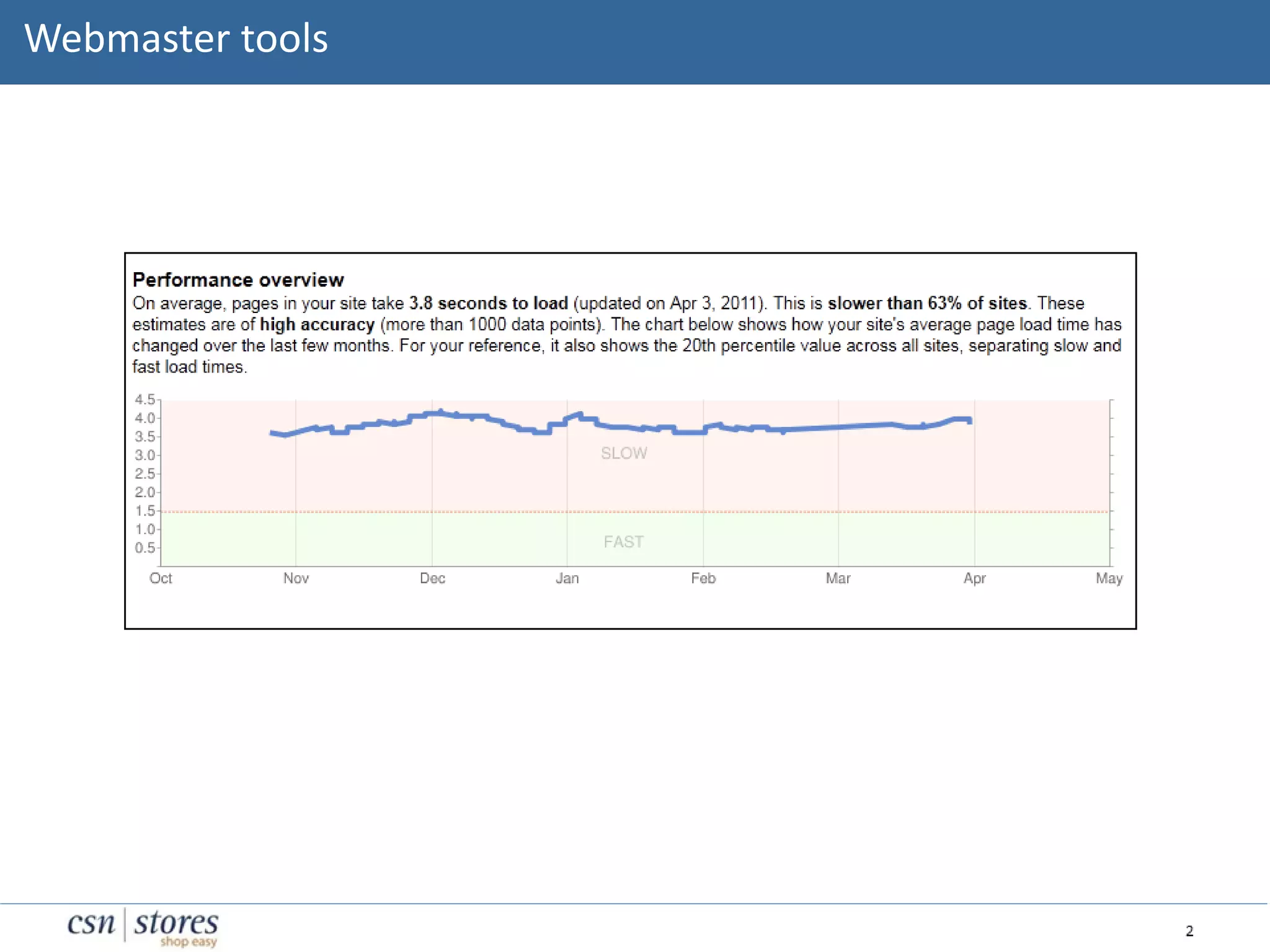Image resolution: width=1270 pixels, height=952 pixels.
Task: Click the slide page number 2
Action: pyautogui.click(x=1189, y=931)
